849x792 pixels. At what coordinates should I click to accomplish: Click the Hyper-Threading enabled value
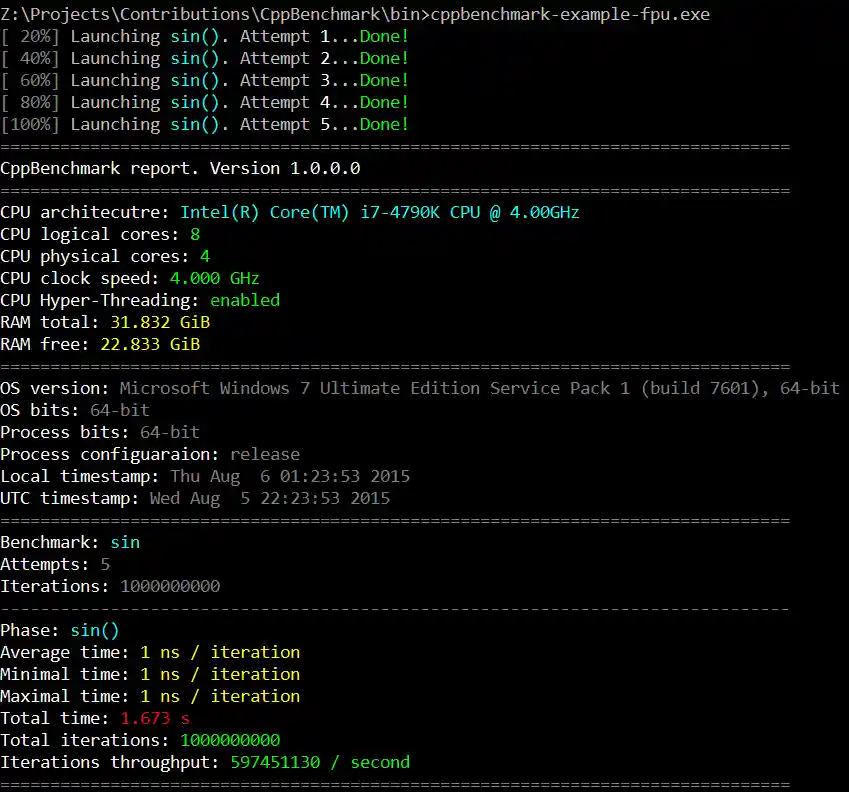click(245, 300)
